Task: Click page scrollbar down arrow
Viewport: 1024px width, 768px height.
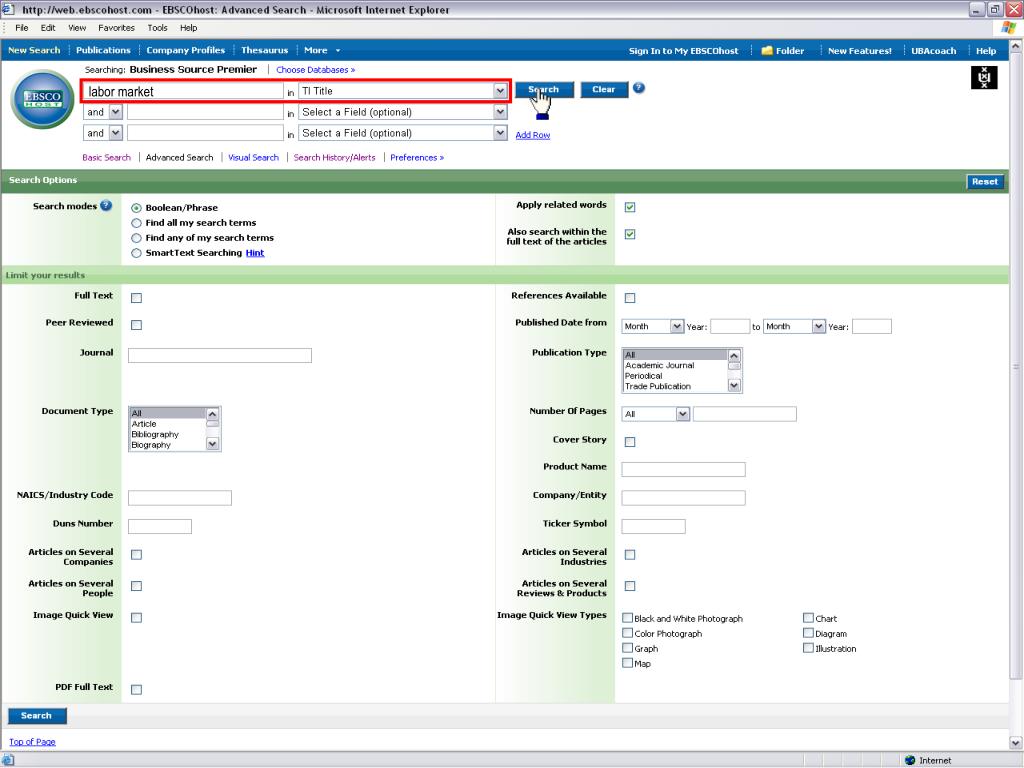Action: [x=1016, y=743]
